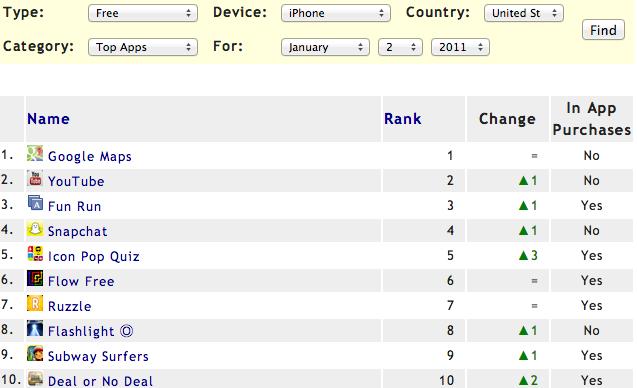Click the Ruzzle app icon
The width and height of the screenshot is (637, 388).
[35, 303]
